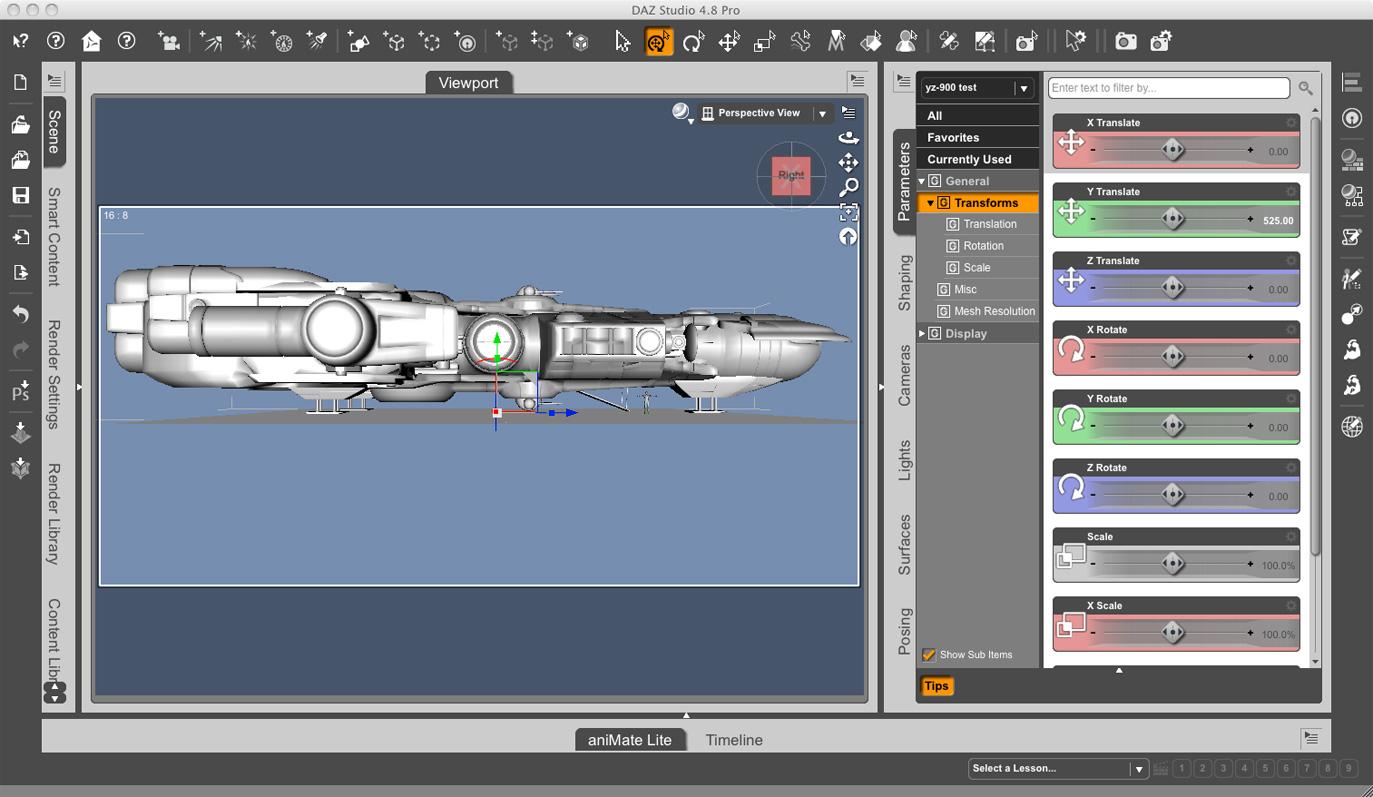The image size is (1373, 797).
Task: Select the Surface Selection tool
Action: 871,41
